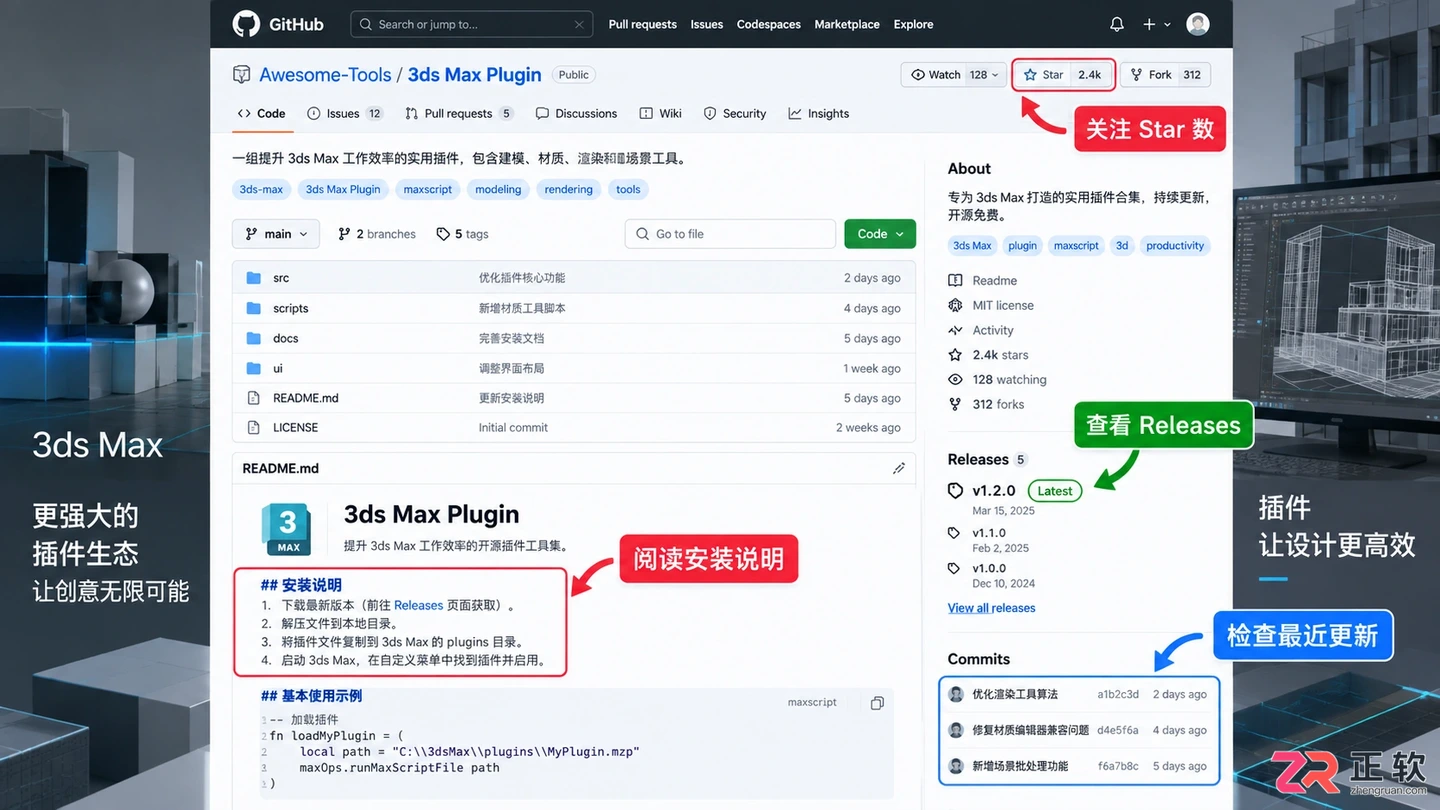Open the v1.1.0 release
Image resolution: width=1440 pixels, height=810 pixels.
(989, 533)
